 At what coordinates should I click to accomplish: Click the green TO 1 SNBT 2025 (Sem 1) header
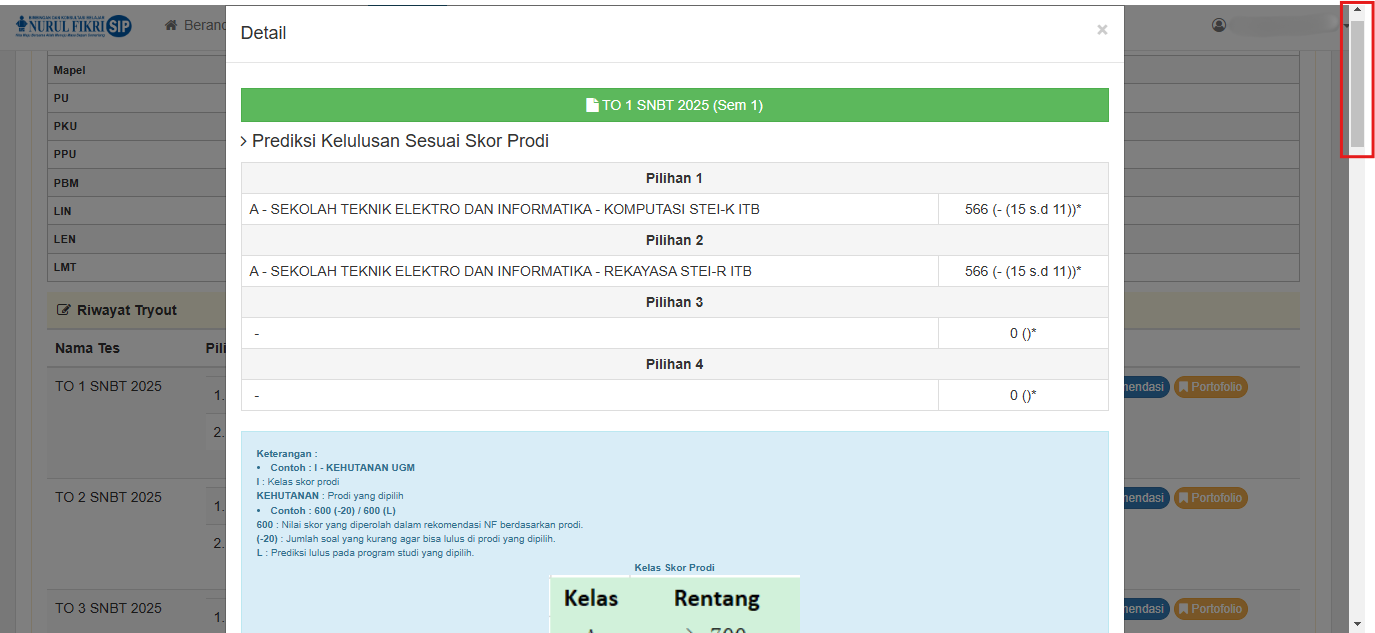674,105
